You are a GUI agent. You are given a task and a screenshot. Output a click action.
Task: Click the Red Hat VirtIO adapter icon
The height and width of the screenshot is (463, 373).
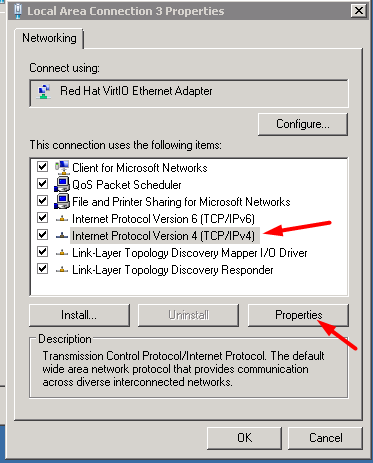point(44,92)
